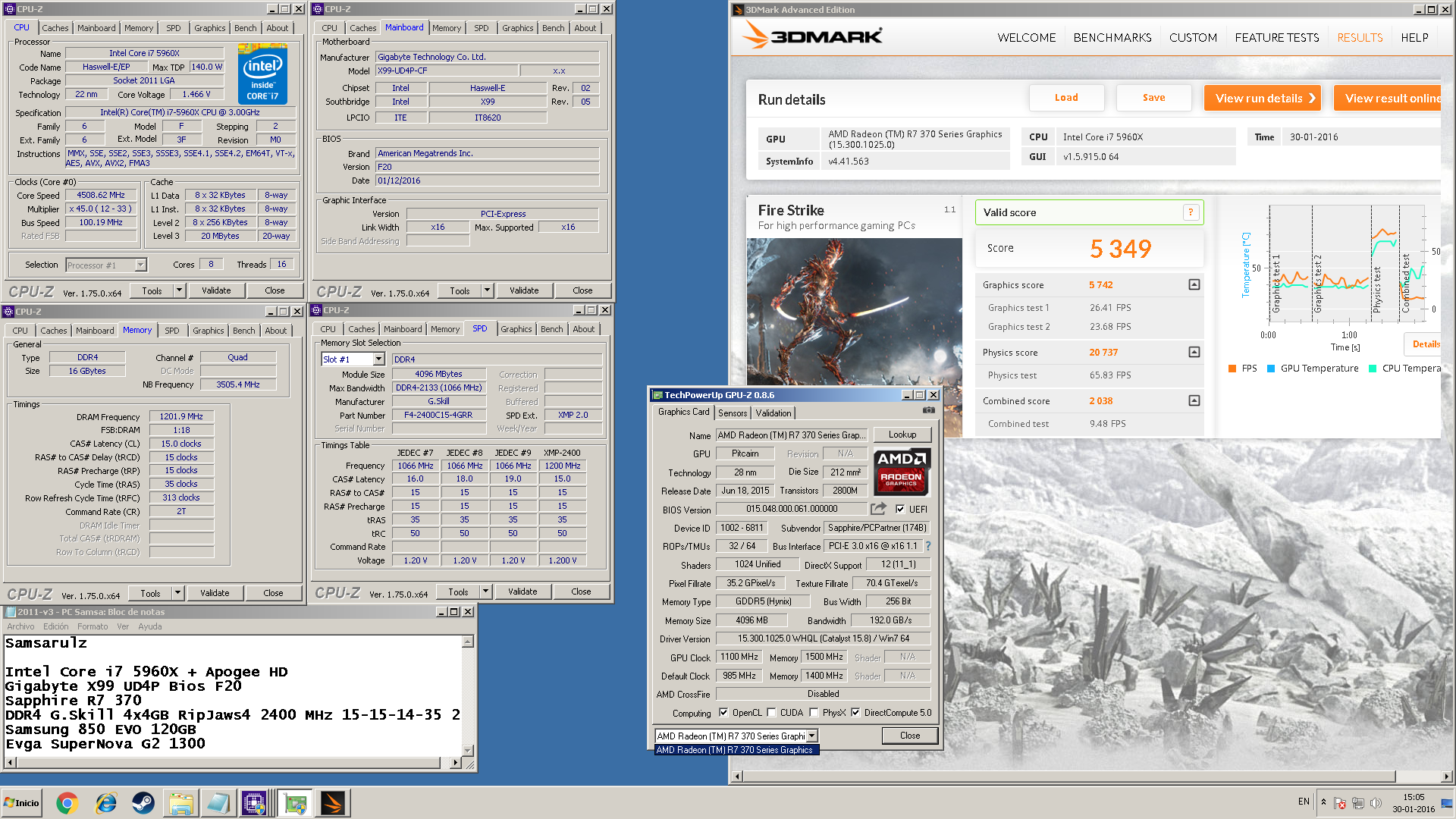The width and height of the screenshot is (1456, 819).
Task: Open Tools dropdown arrow in CPU-Z CPU window
Action: tap(179, 290)
